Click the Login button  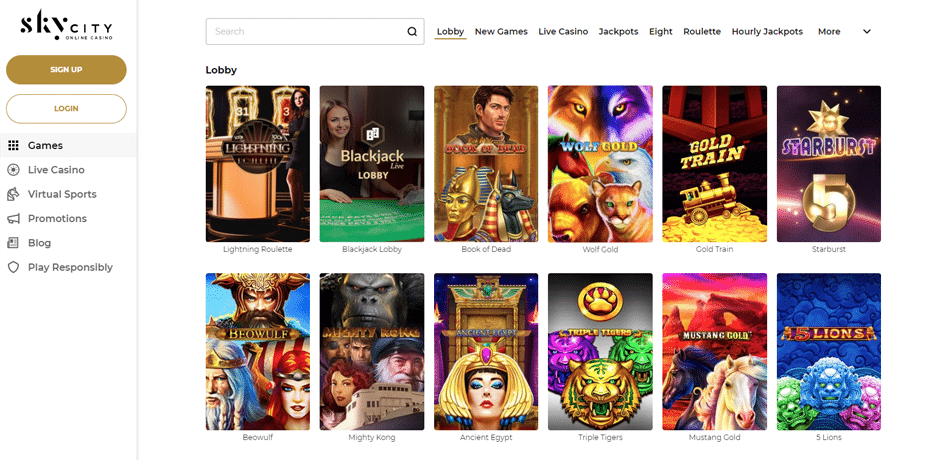point(66,109)
